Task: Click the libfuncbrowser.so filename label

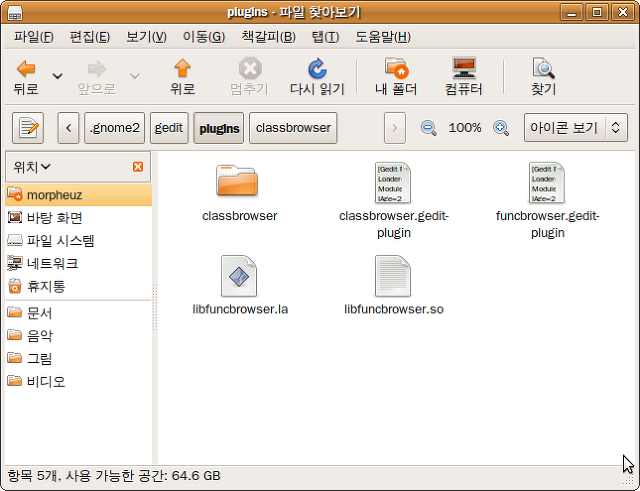Action: point(394,309)
